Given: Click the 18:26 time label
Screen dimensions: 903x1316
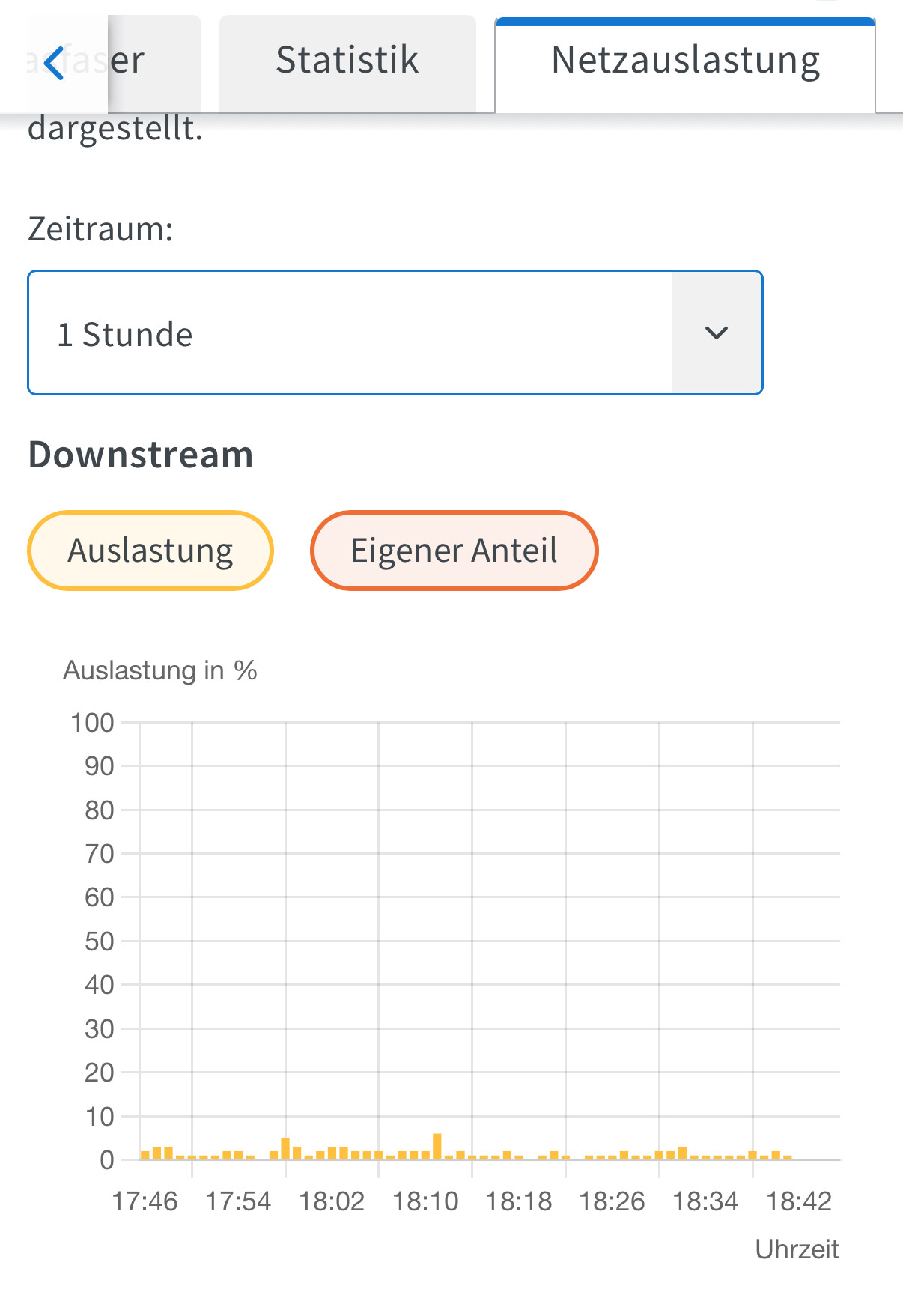Looking at the screenshot, I should coord(612,1202).
